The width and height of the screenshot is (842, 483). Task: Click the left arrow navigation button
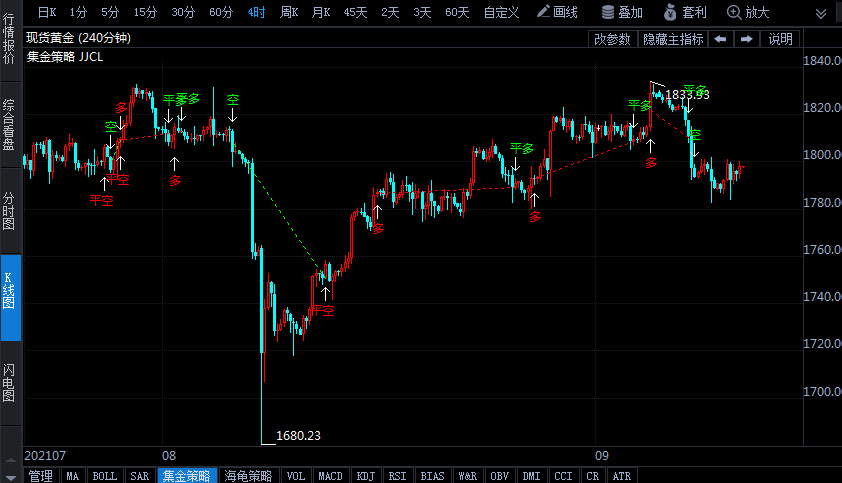click(x=721, y=39)
